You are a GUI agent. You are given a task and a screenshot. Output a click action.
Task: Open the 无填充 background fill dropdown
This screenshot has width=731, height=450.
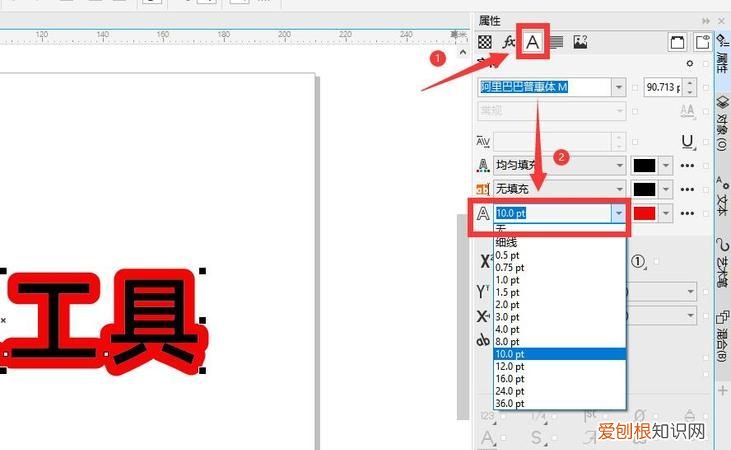click(x=559, y=189)
